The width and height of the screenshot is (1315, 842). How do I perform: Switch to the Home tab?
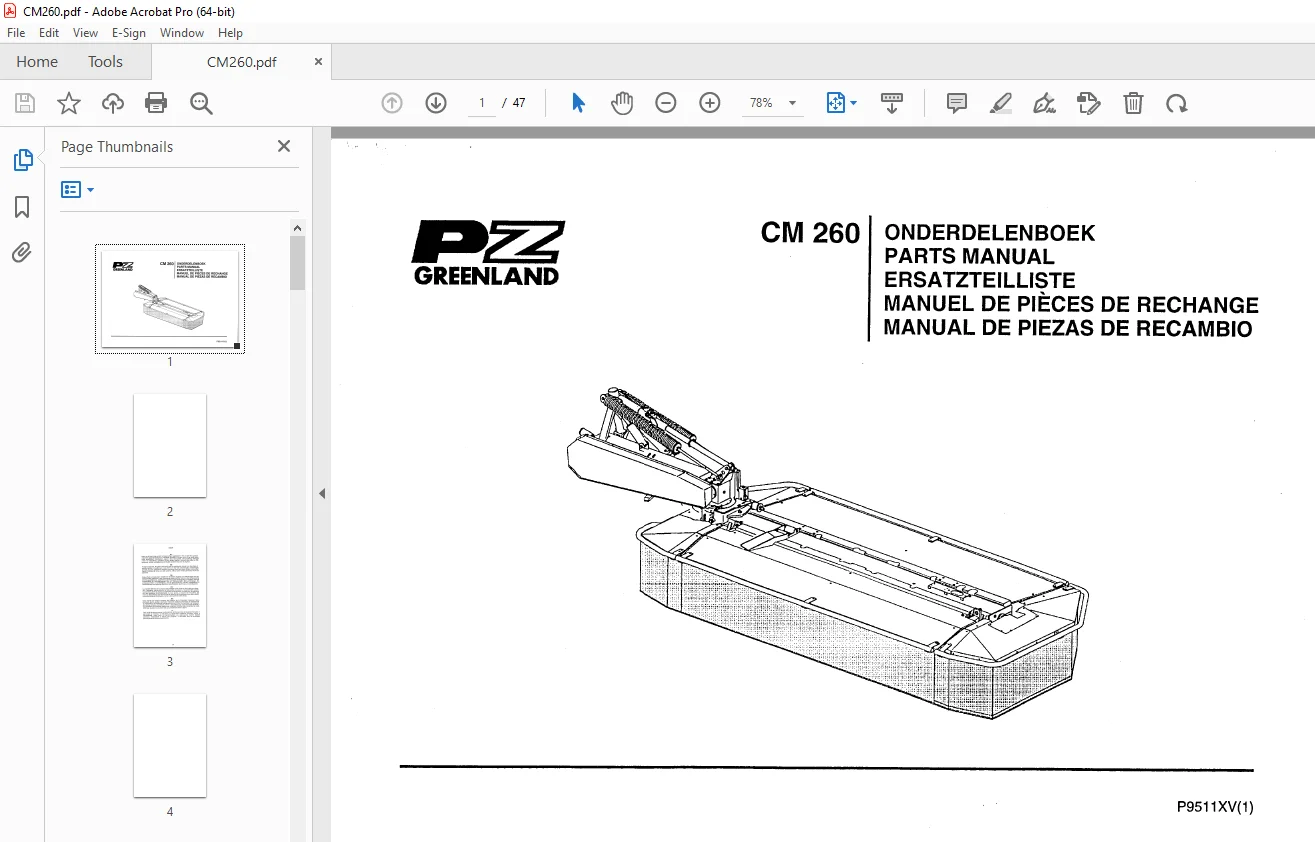[37, 62]
